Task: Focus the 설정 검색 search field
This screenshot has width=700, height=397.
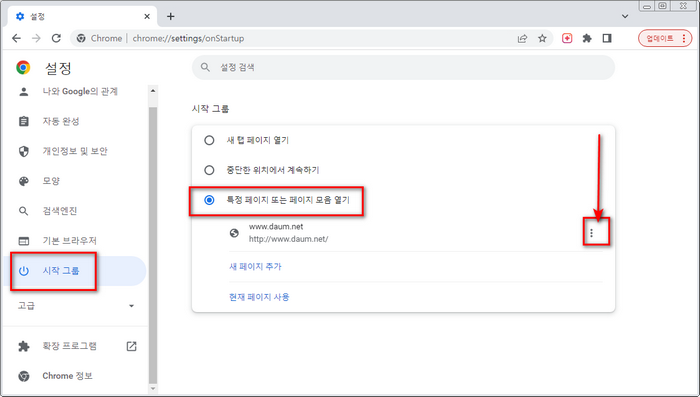Action: (403, 67)
